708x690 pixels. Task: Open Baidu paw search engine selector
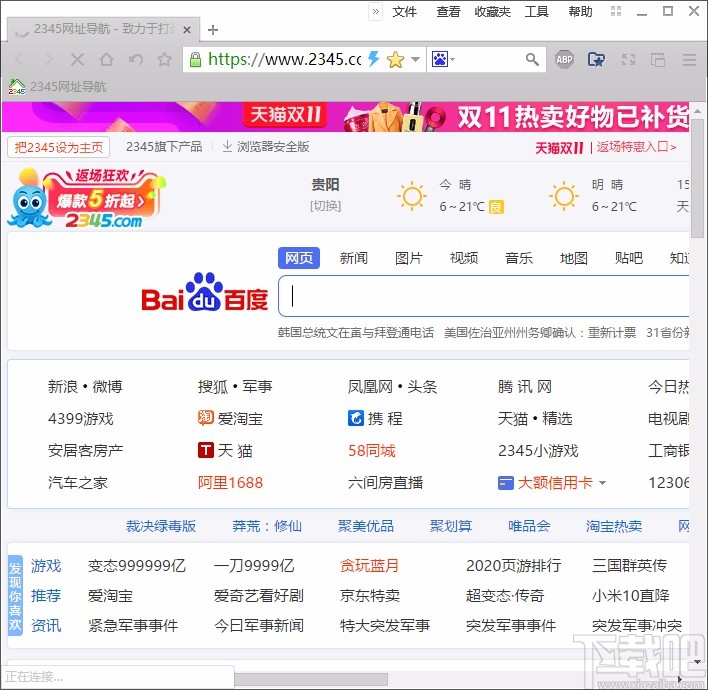pyautogui.click(x=443, y=59)
